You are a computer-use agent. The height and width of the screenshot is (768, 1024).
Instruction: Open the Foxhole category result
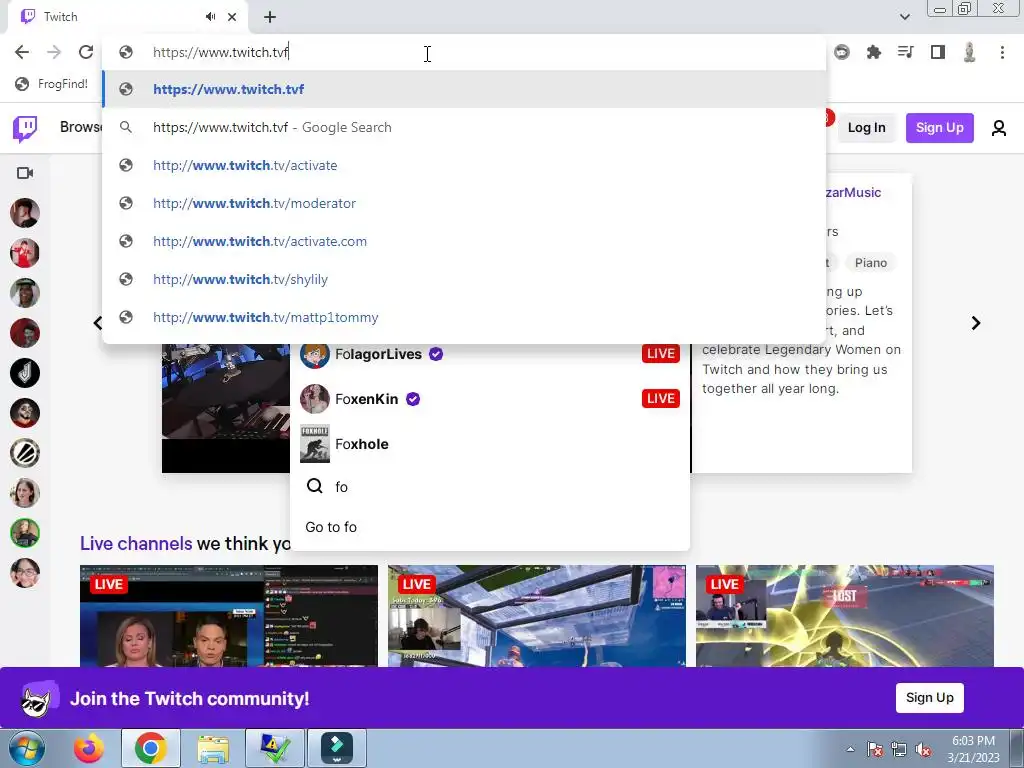point(490,444)
